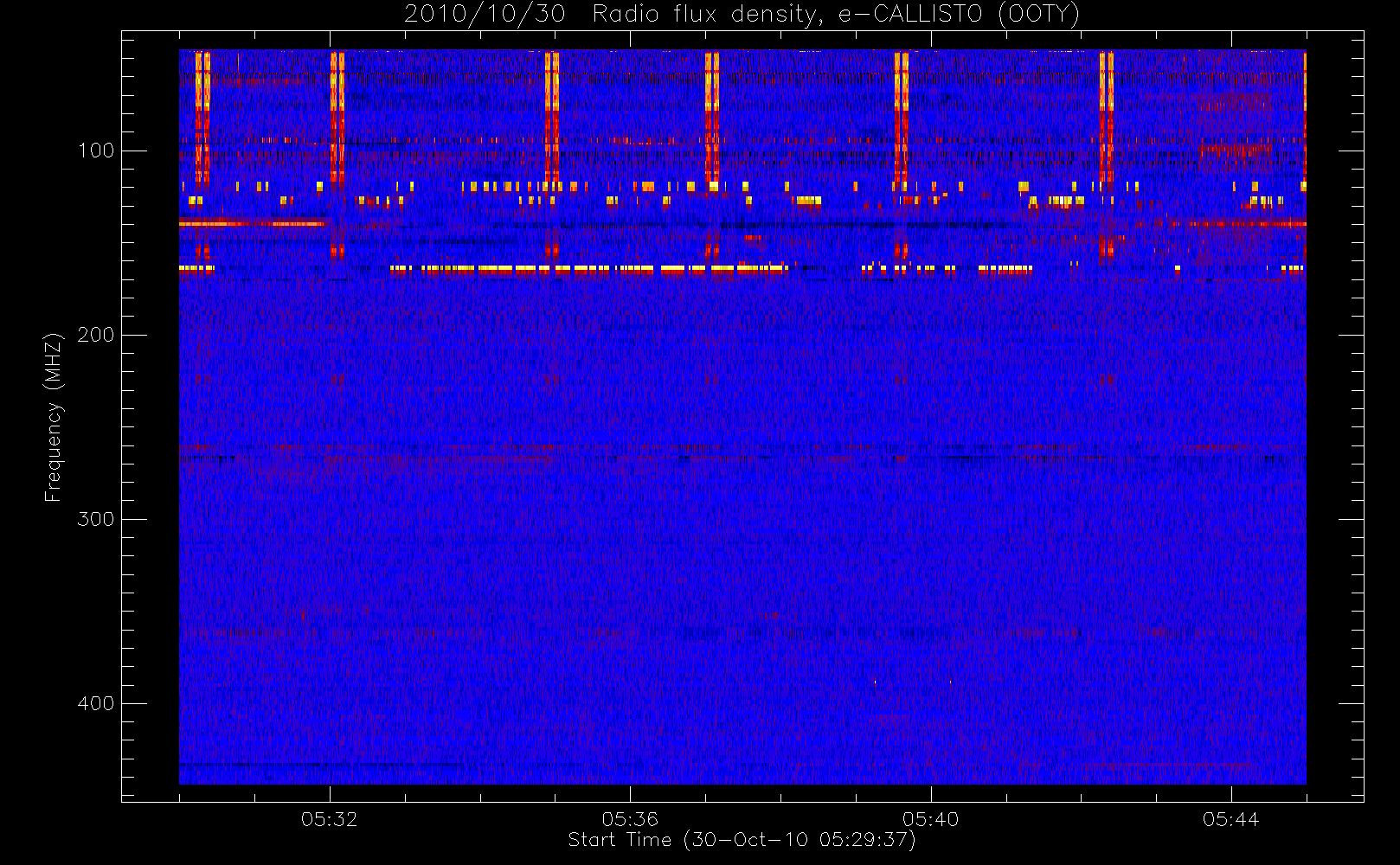This screenshot has height=865, width=1400.
Task: Click the '300' frequency tick label
Action: pos(96,519)
